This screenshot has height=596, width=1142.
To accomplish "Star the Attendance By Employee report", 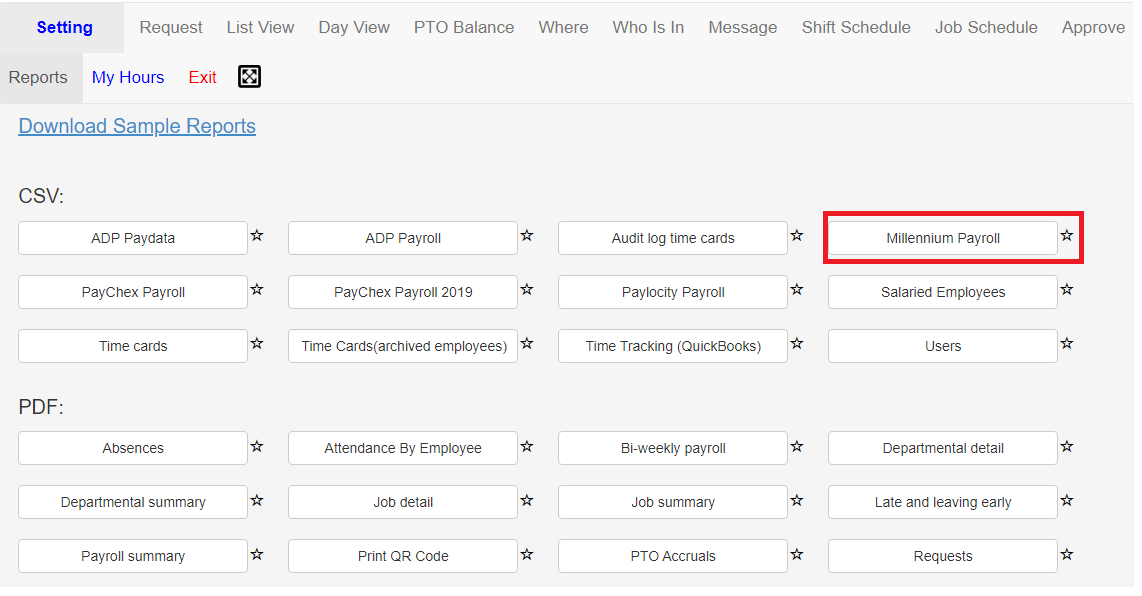I will pyautogui.click(x=527, y=446).
